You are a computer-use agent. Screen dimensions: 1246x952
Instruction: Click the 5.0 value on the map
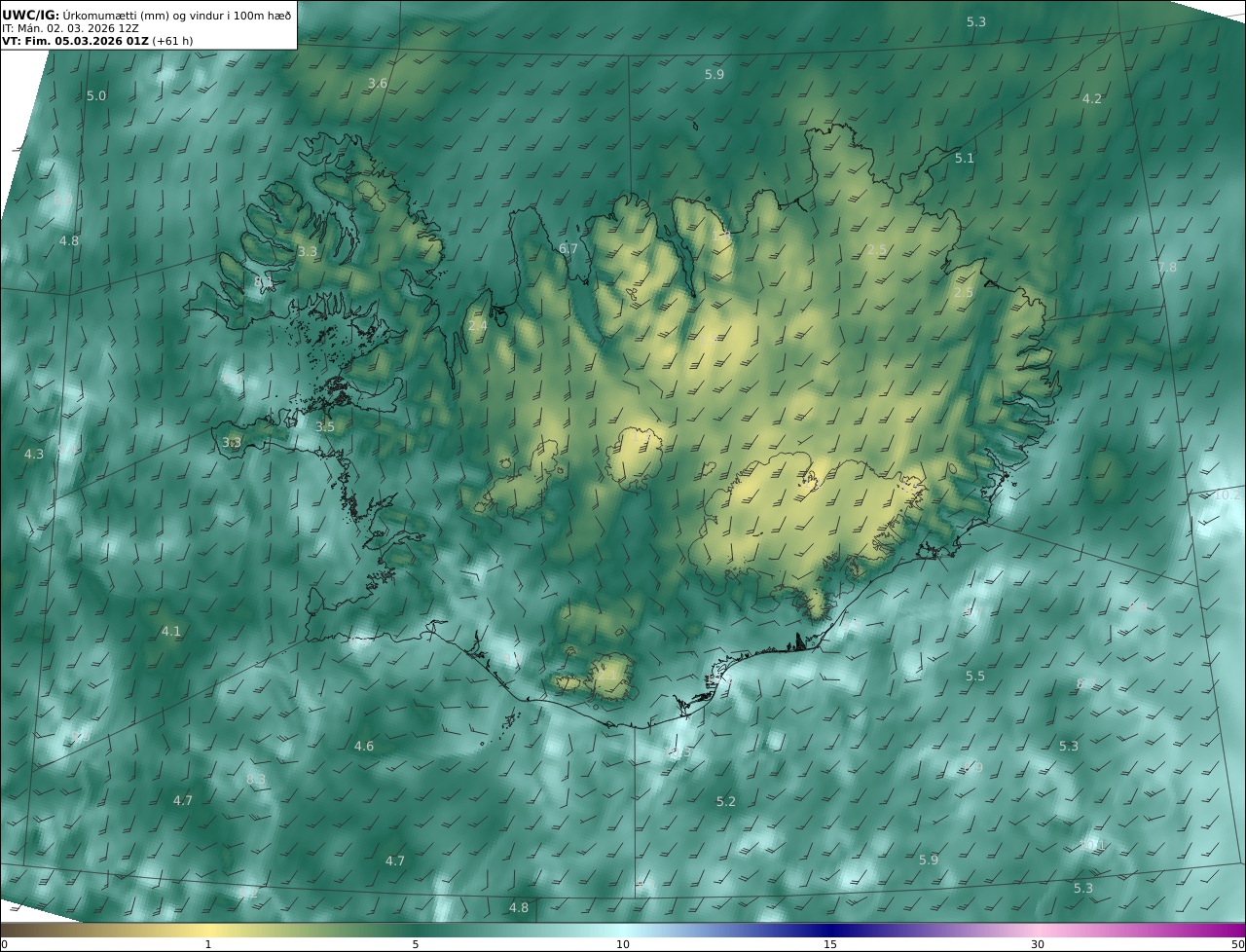[96, 95]
